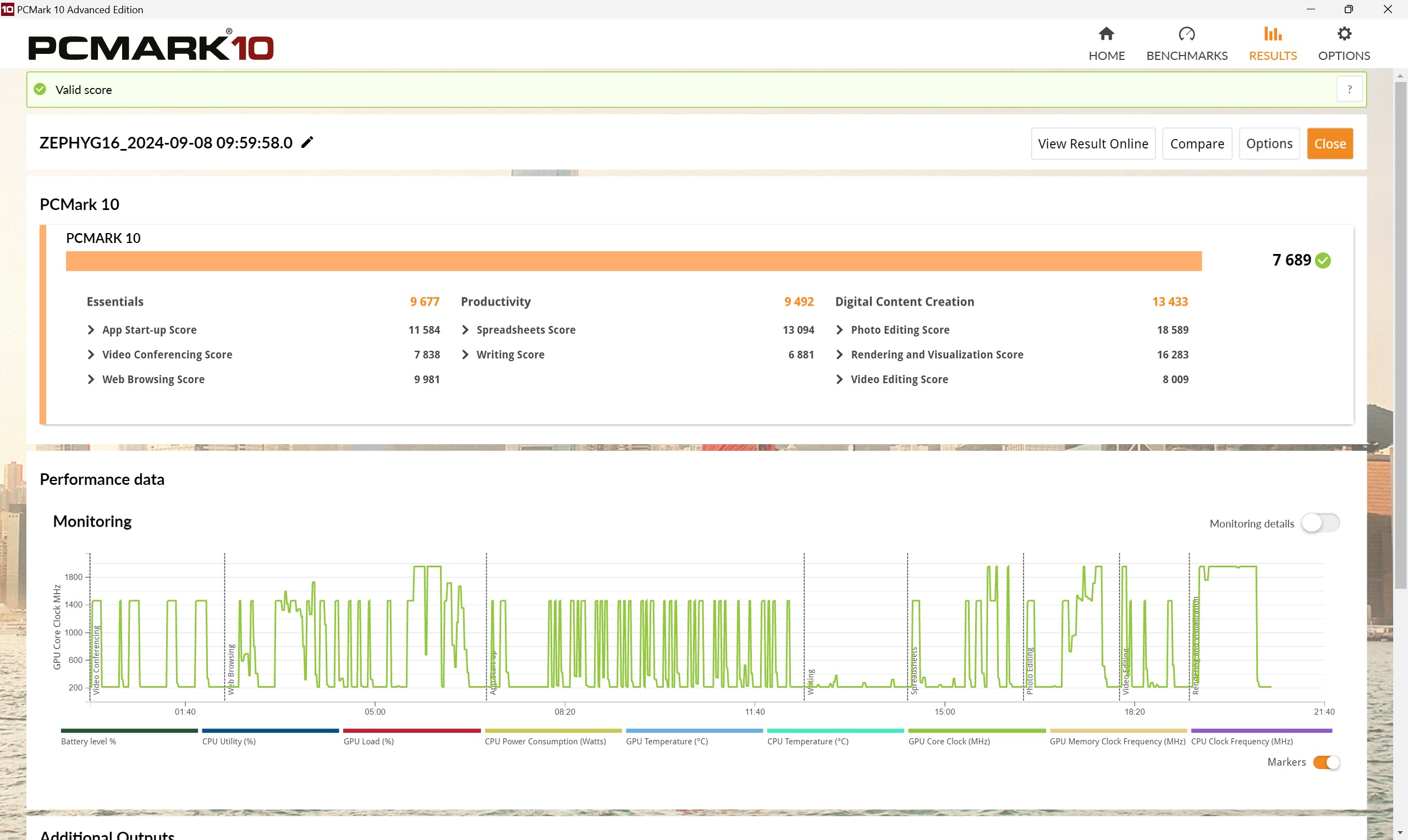Expand Video Editing Score details
Image resolution: width=1408 pixels, height=840 pixels.
(839, 380)
